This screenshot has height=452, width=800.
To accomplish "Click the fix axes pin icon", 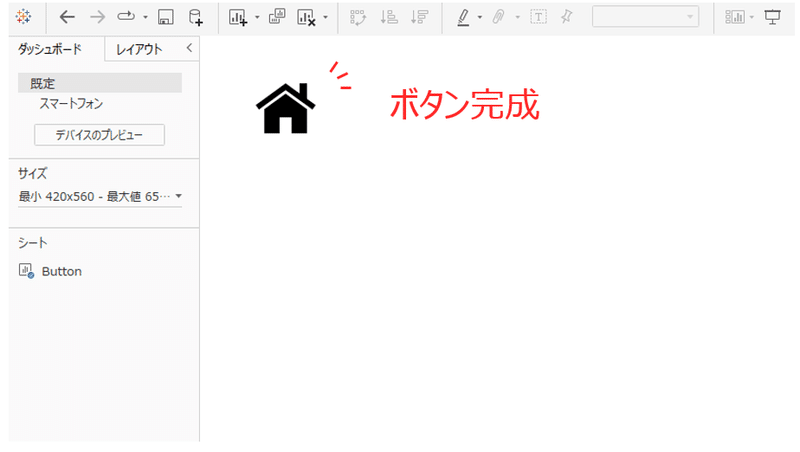I will point(566,17).
